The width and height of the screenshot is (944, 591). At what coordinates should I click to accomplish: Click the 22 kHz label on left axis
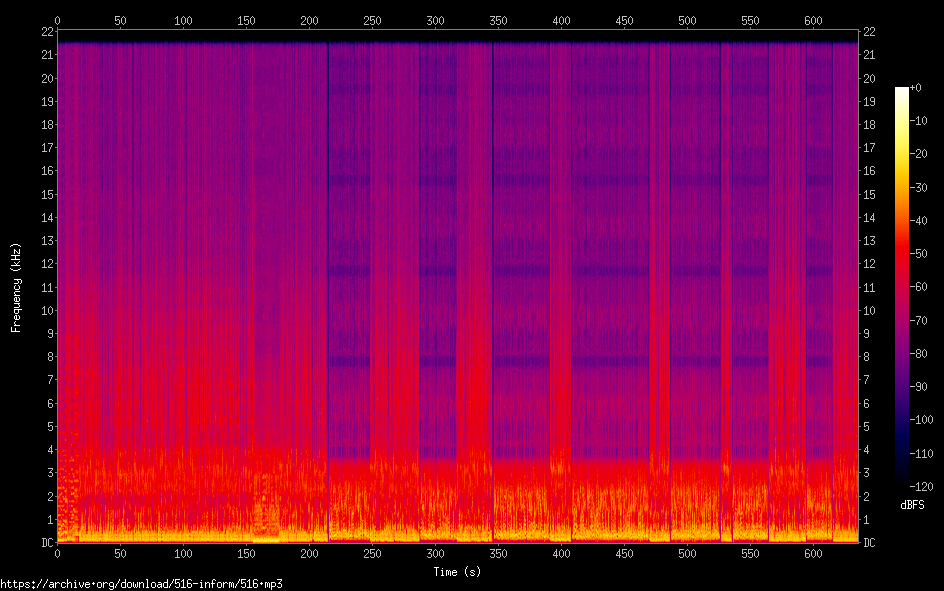(47, 32)
